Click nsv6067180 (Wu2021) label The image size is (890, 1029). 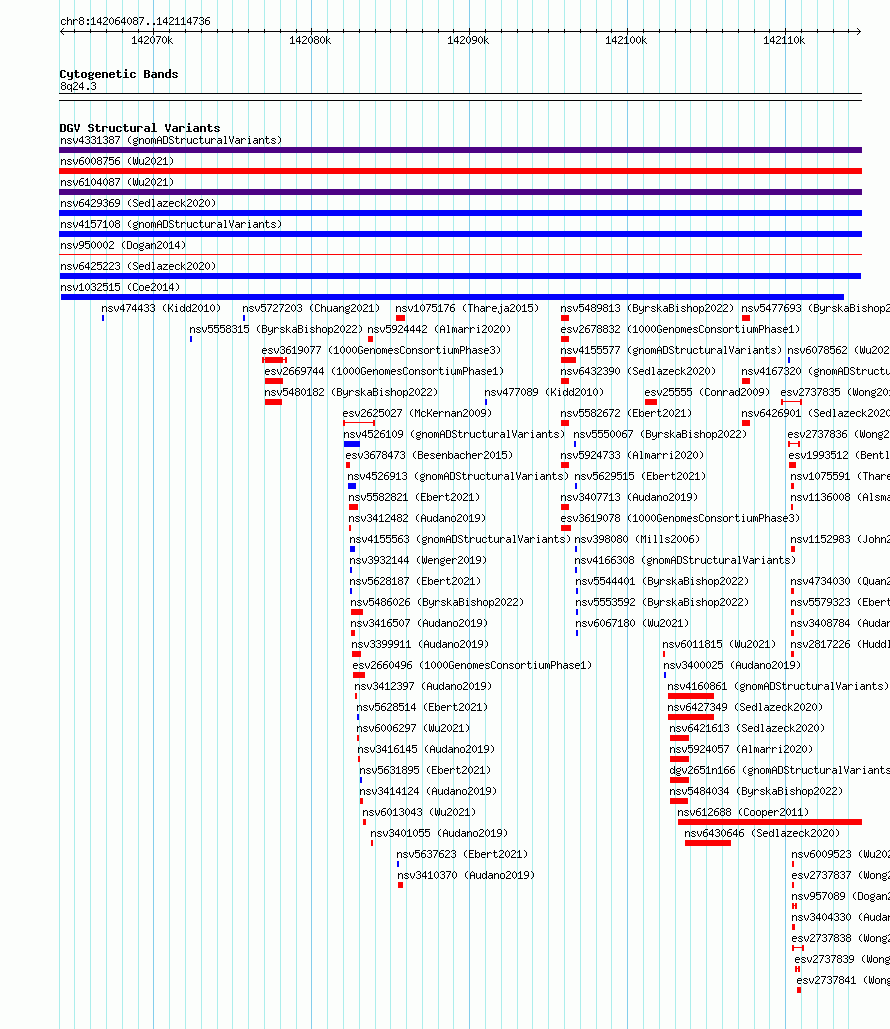click(x=632, y=623)
